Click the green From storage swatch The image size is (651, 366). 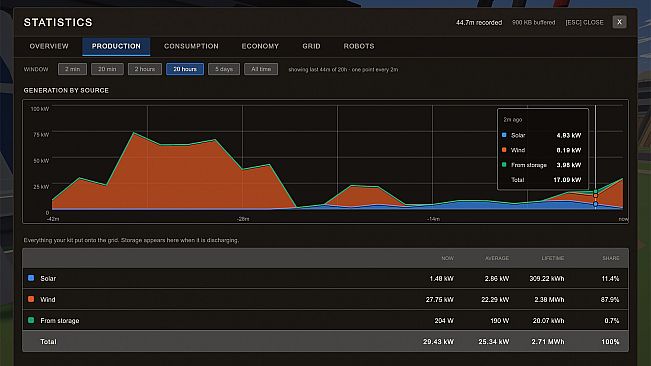pos(31,320)
